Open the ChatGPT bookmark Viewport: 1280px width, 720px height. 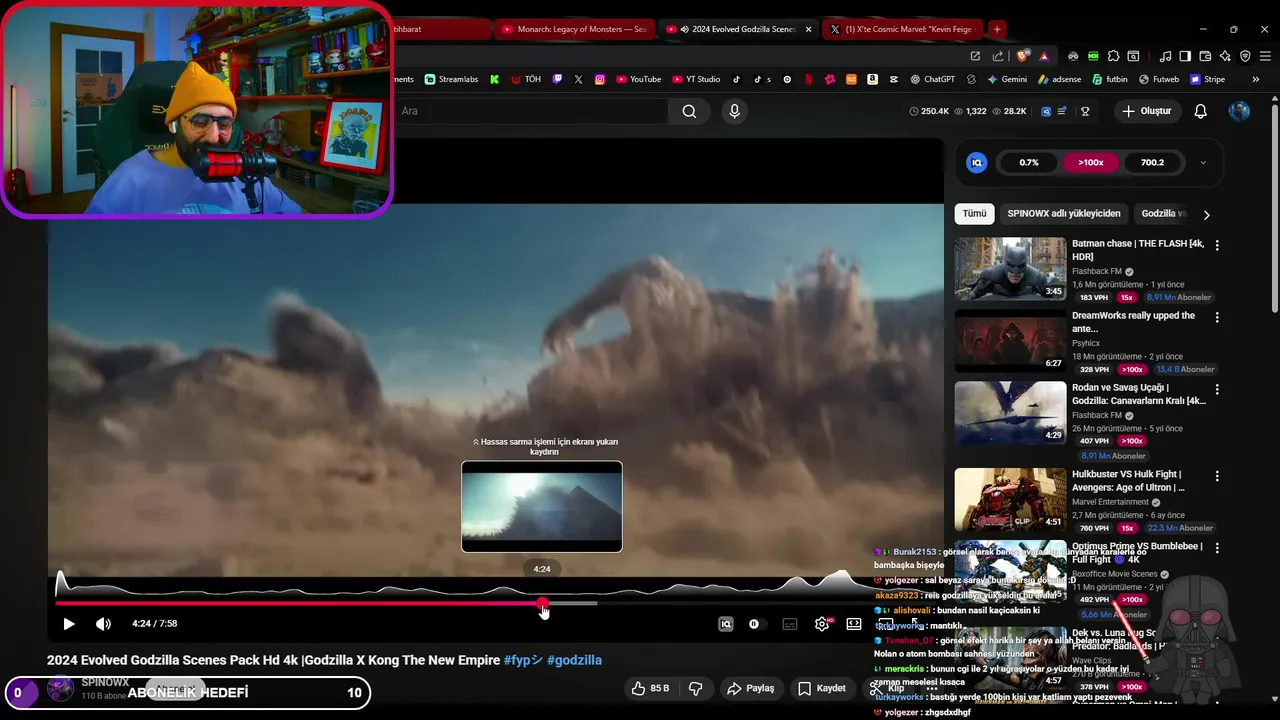[932, 79]
